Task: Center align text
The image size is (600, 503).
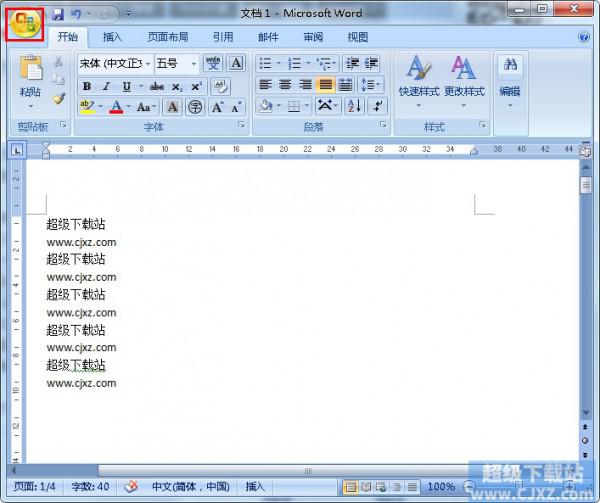Action: [x=285, y=85]
